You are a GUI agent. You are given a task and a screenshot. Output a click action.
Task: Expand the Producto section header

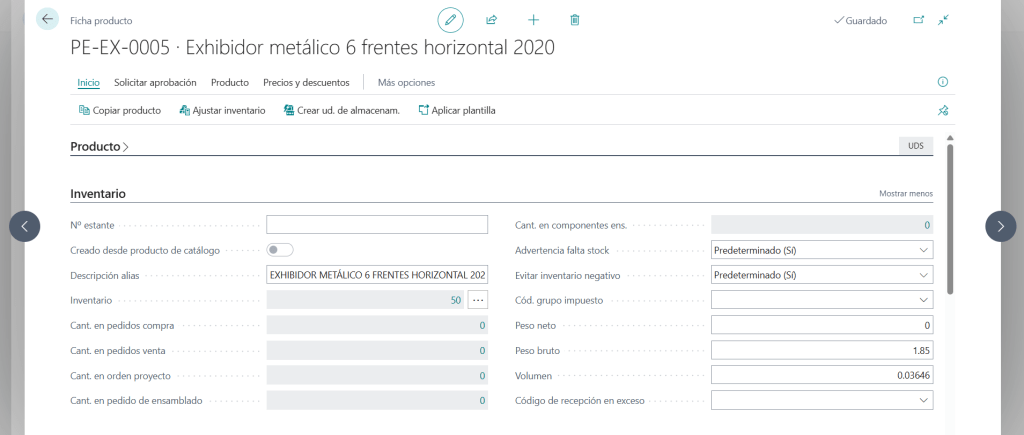point(99,147)
